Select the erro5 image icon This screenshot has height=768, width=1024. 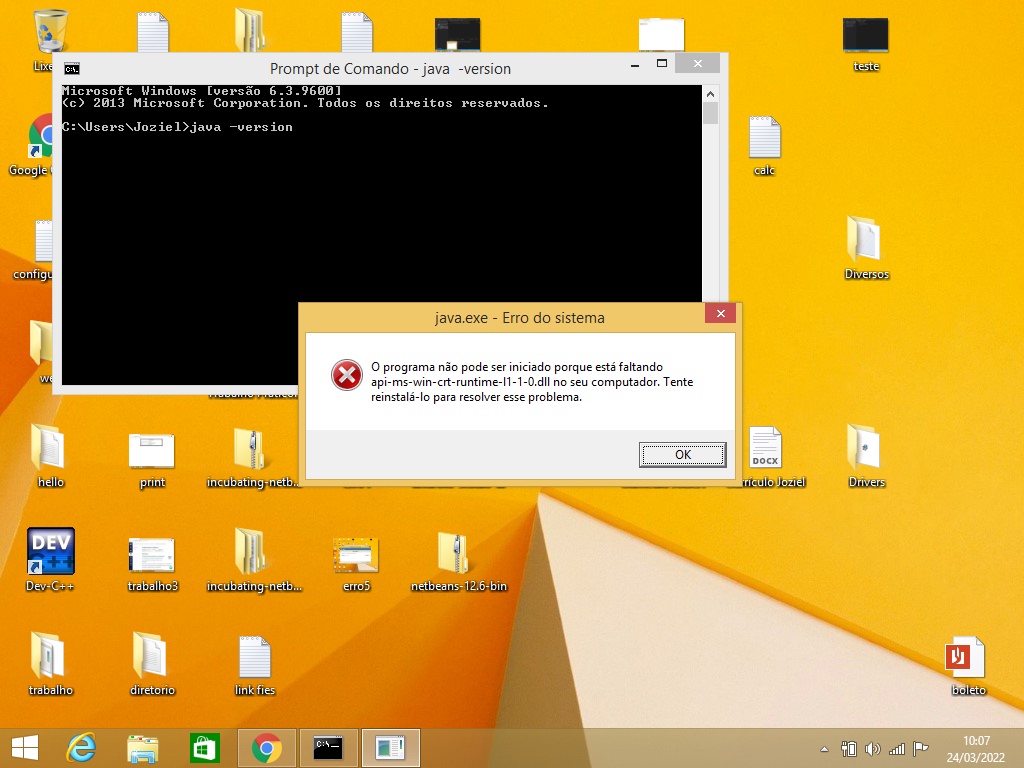356,563
